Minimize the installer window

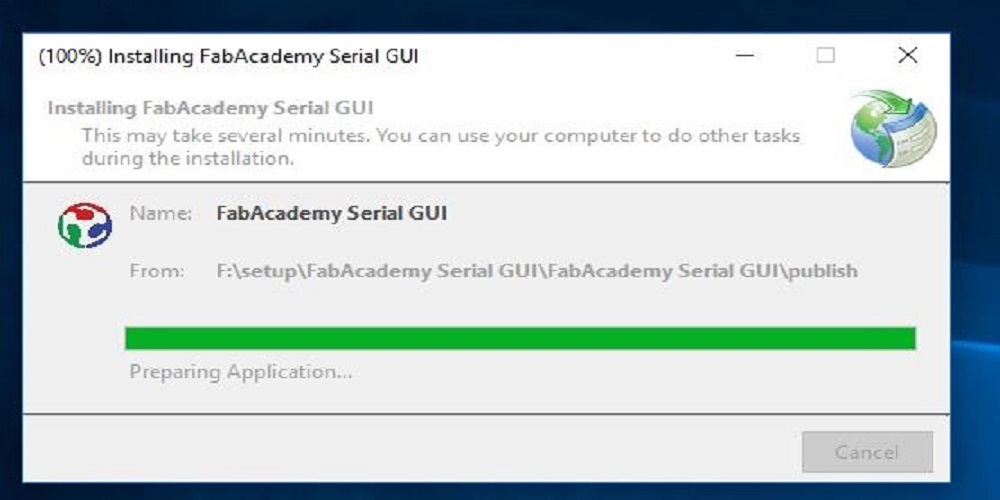[x=744, y=55]
